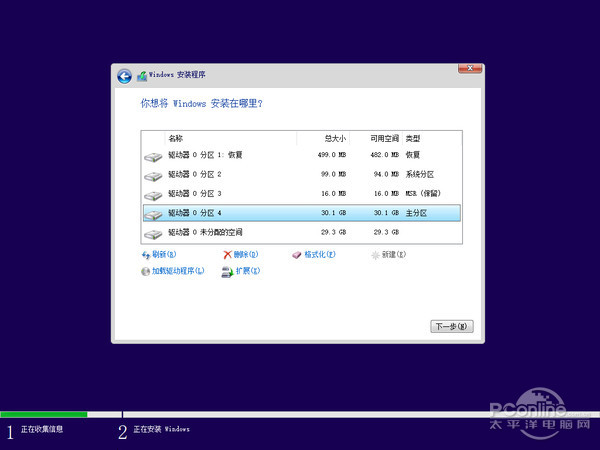The height and width of the screenshot is (450, 600).
Task: Click drive icon of 驱动器 0 分区 1 恢复
Action: tap(153, 157)
